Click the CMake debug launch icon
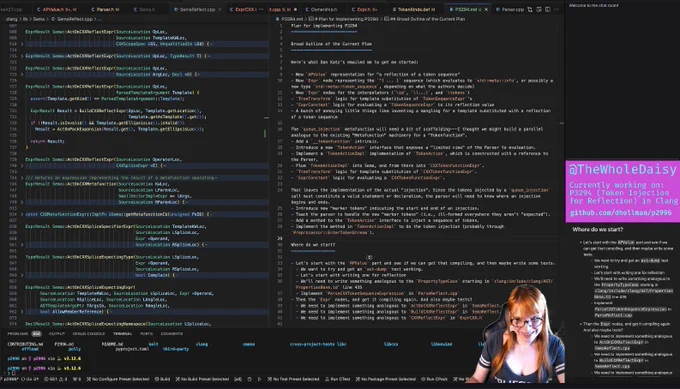 point(249,379)
